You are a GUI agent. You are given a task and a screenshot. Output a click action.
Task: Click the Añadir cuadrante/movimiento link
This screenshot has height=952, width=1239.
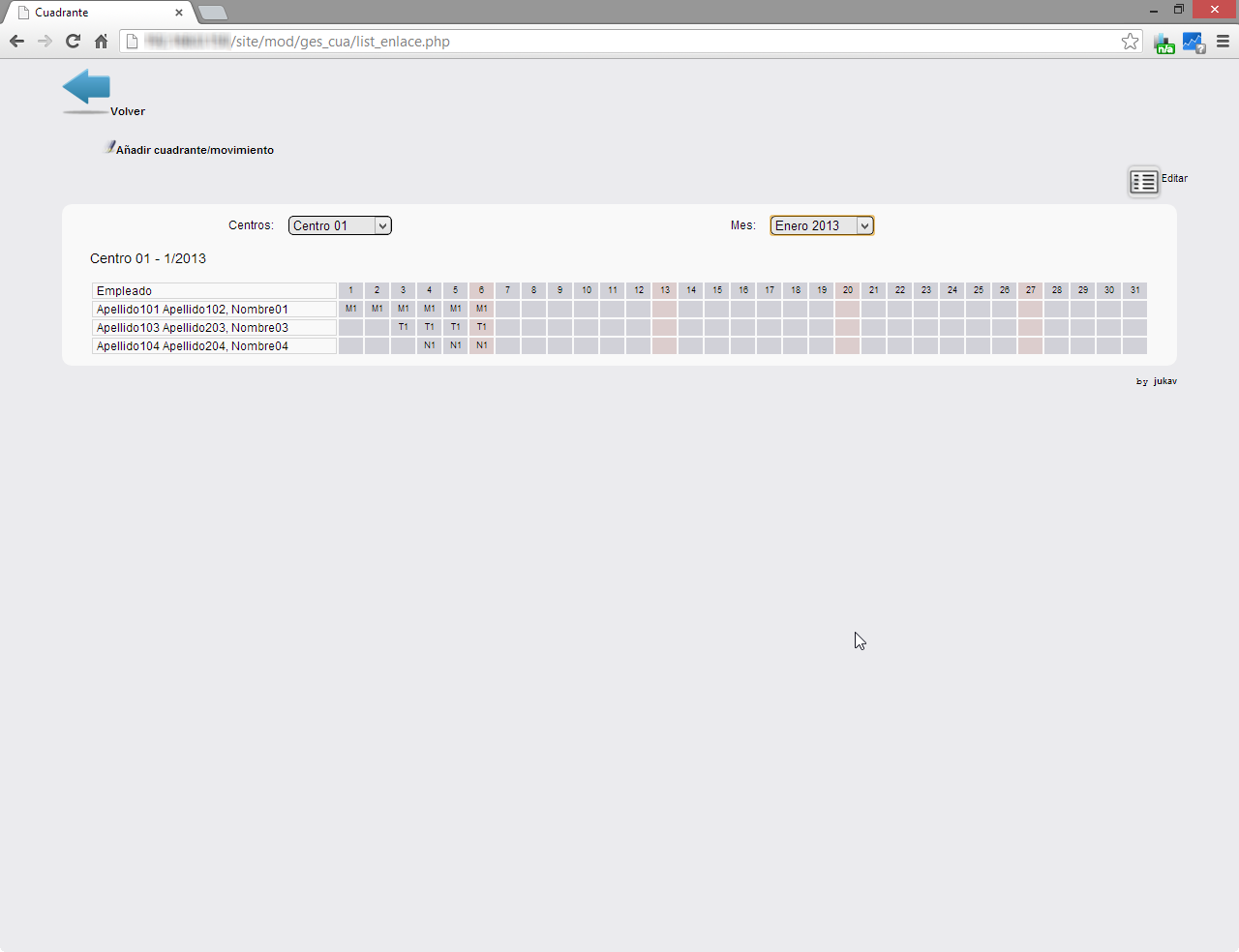(x=195, y=150)
